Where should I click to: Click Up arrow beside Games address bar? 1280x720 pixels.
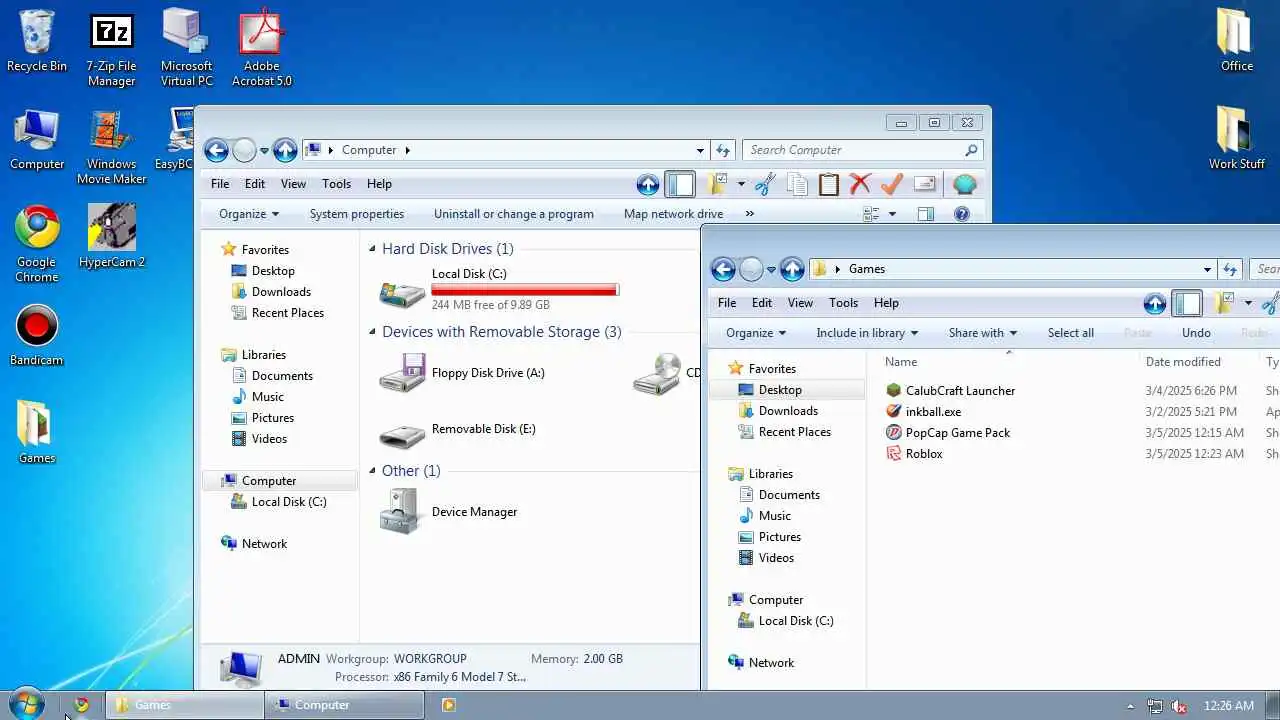coord(792,269)
